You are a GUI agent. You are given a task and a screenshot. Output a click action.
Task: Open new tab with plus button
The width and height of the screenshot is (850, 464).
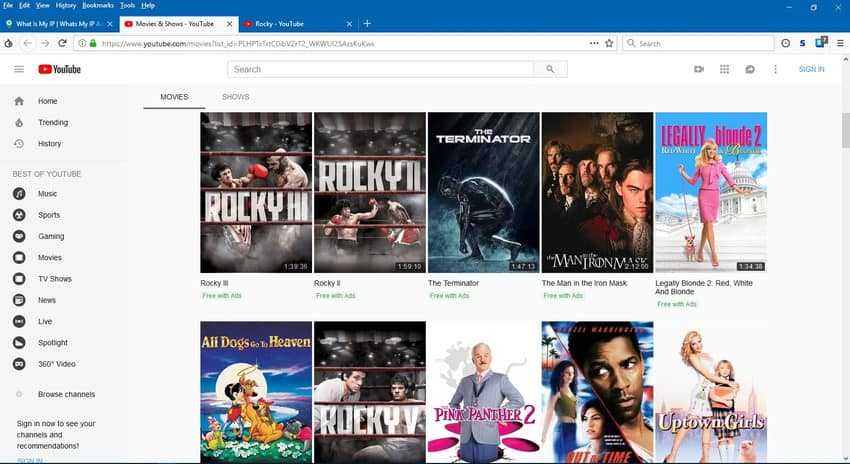pyautogui.click(x=367, y=24)
